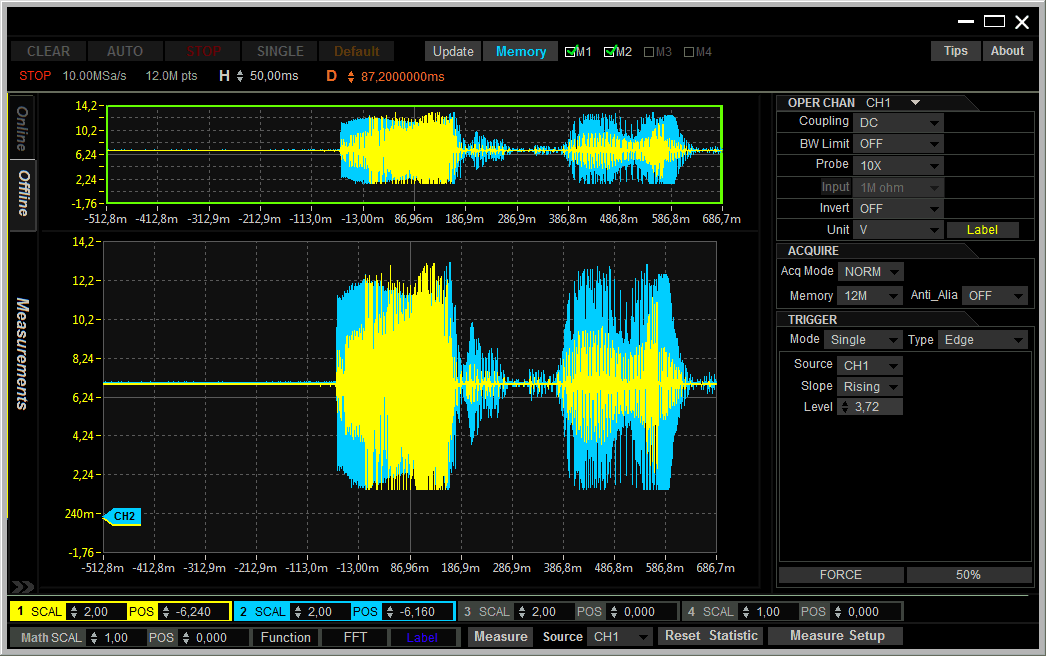1046x656 pixels.
Task: Open the Probe 10X dropdown
Action: 899,166
